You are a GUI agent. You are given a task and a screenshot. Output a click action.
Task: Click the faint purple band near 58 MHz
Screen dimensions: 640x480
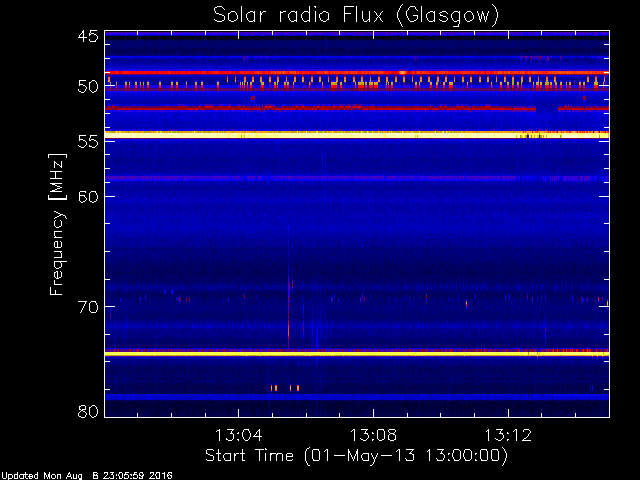[x=357, y=178]
